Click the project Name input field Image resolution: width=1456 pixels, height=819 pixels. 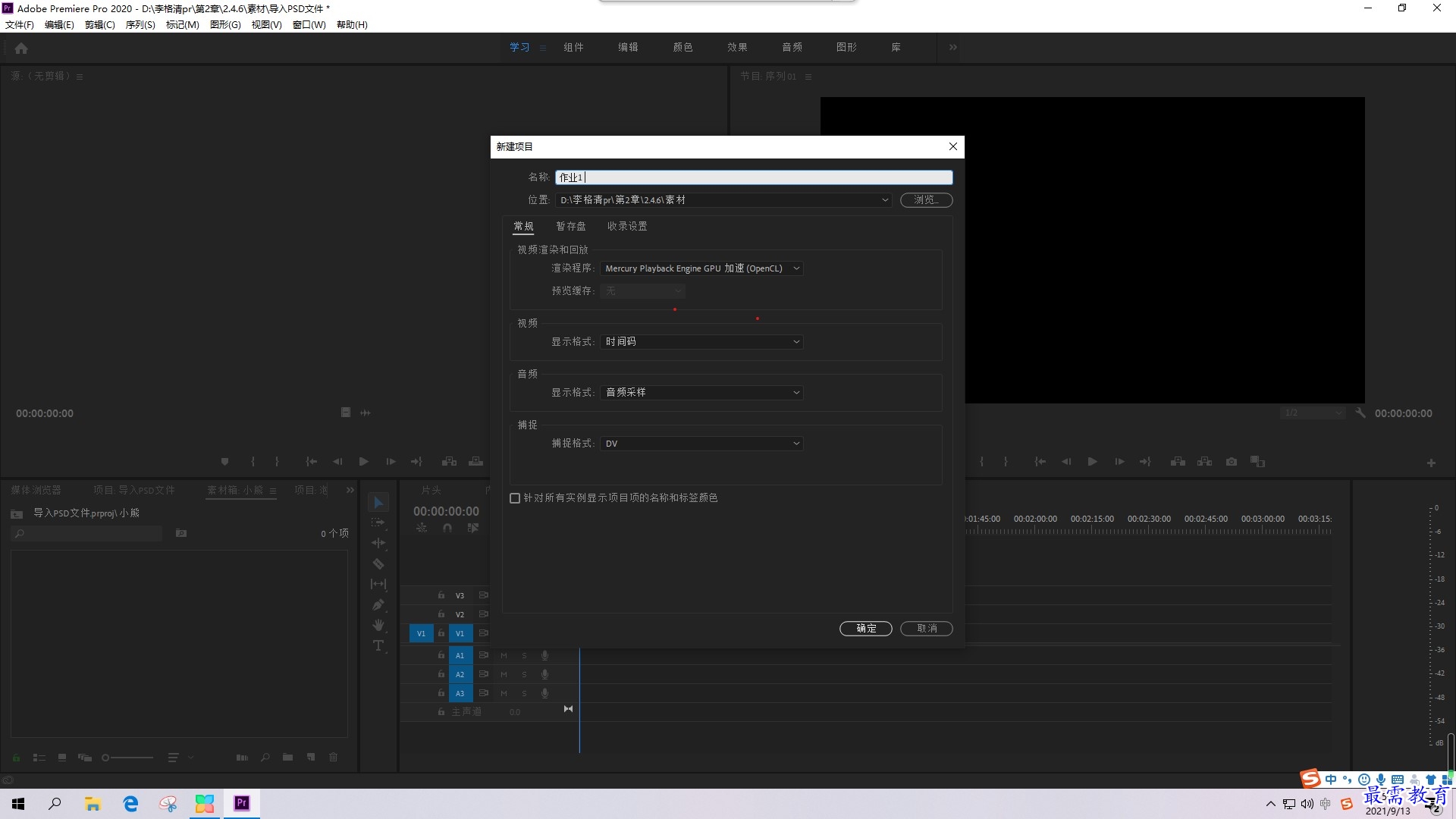(x=754, y=177)
